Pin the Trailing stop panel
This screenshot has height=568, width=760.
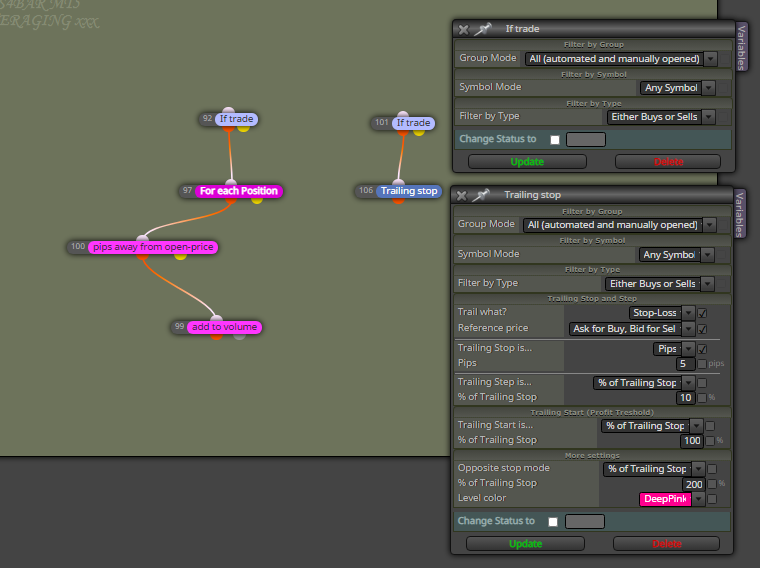point(481,195)
